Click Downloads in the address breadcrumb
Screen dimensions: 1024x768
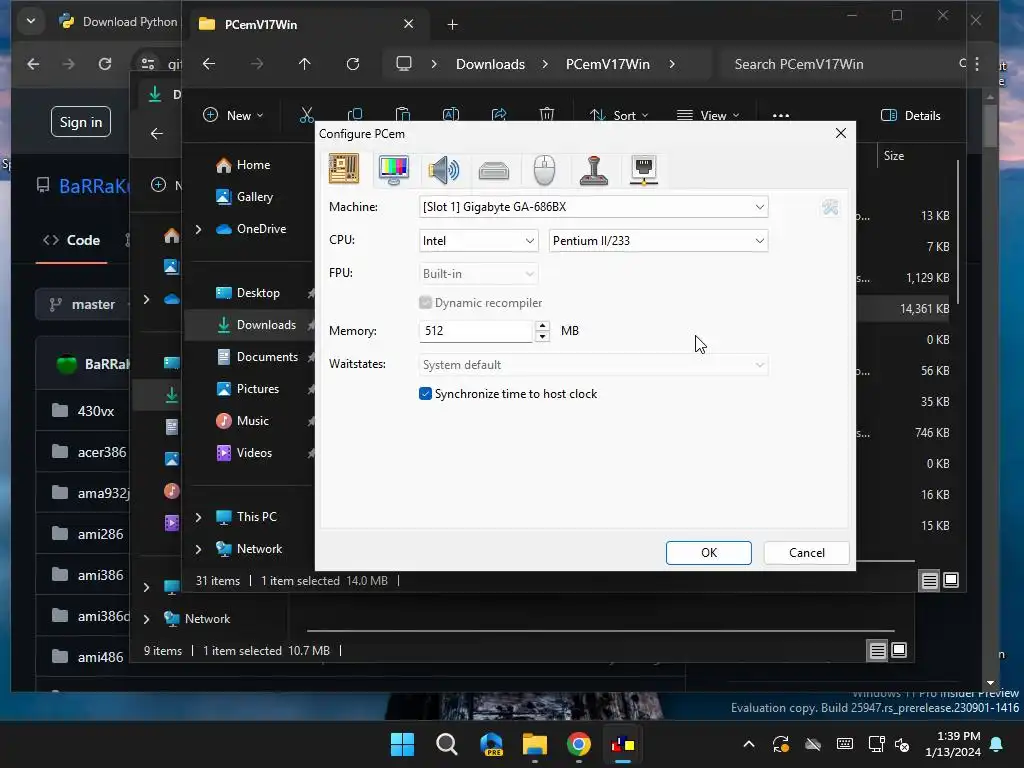click(x=490, y=64)
